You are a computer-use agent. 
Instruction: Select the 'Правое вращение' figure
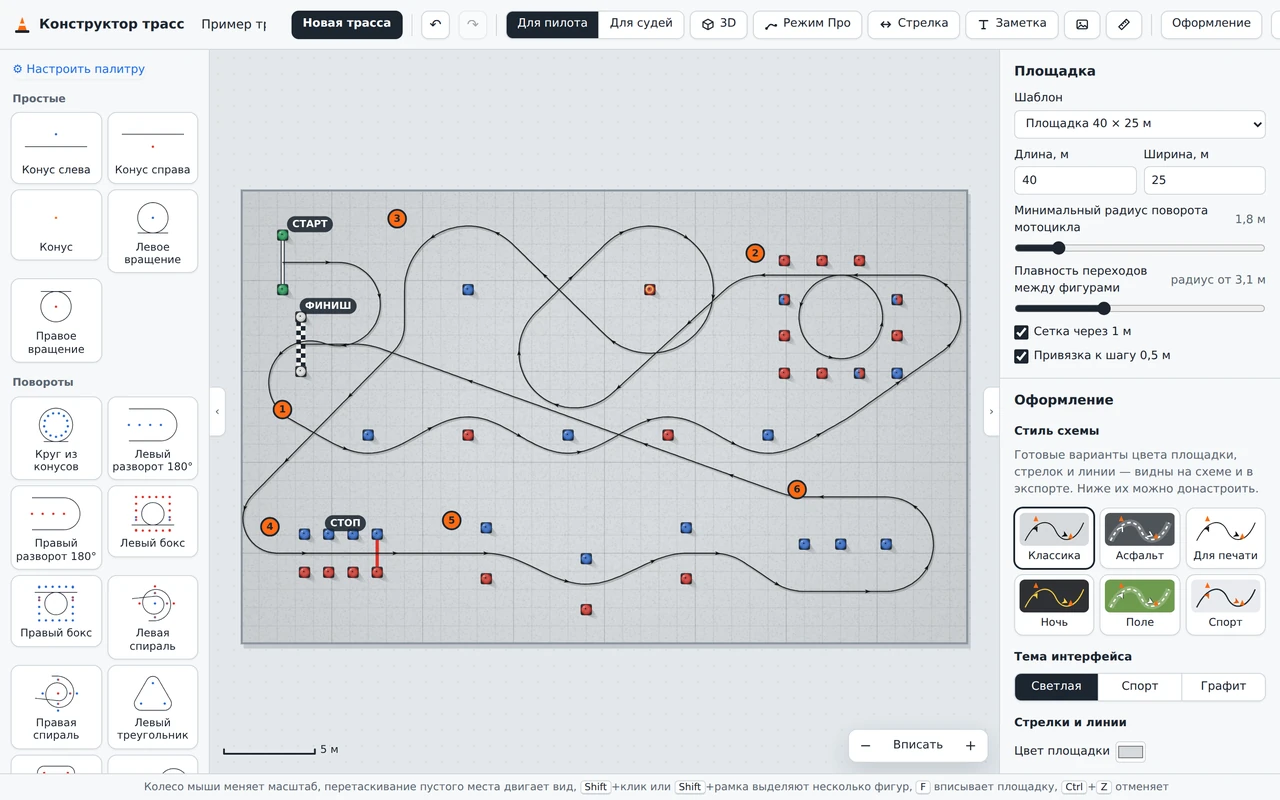click(56, 320)
